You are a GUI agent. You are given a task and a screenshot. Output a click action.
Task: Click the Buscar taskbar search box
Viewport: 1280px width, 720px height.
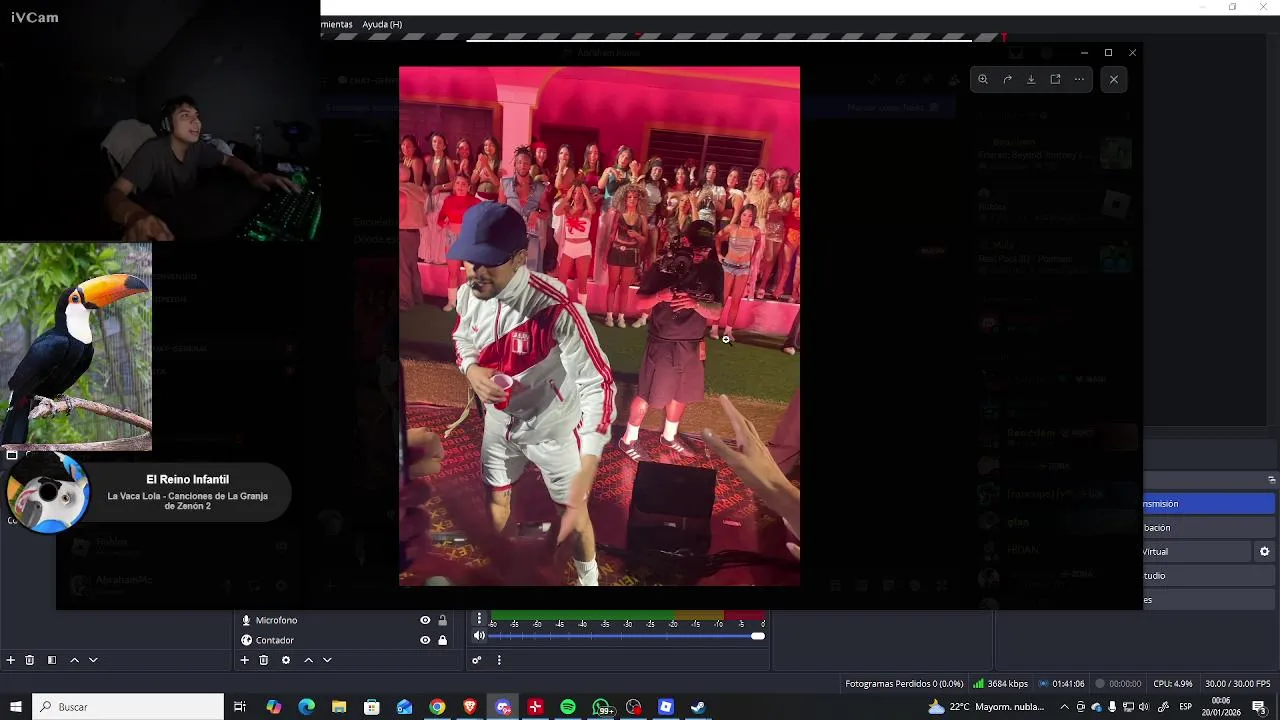point(128,707)
